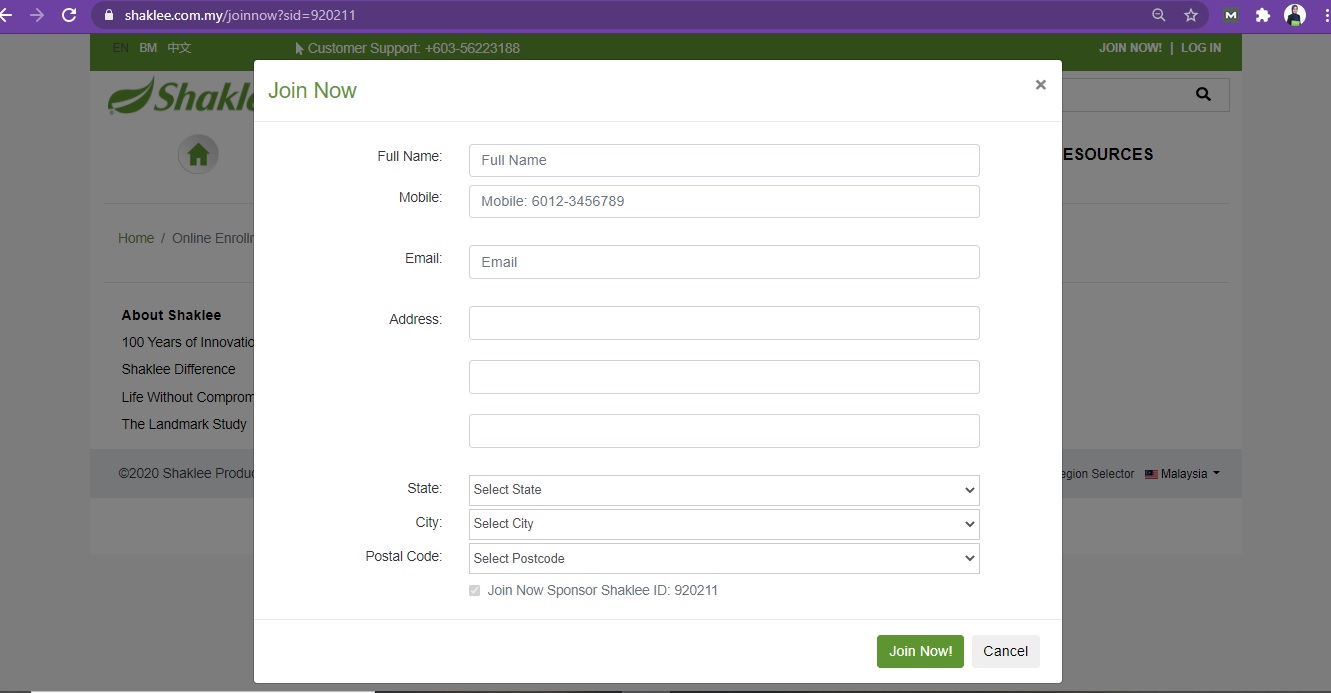The width and height of the screenshot is (1331, 693).
Task: Click the Join Now dialog title
Action: pos(312,90)
